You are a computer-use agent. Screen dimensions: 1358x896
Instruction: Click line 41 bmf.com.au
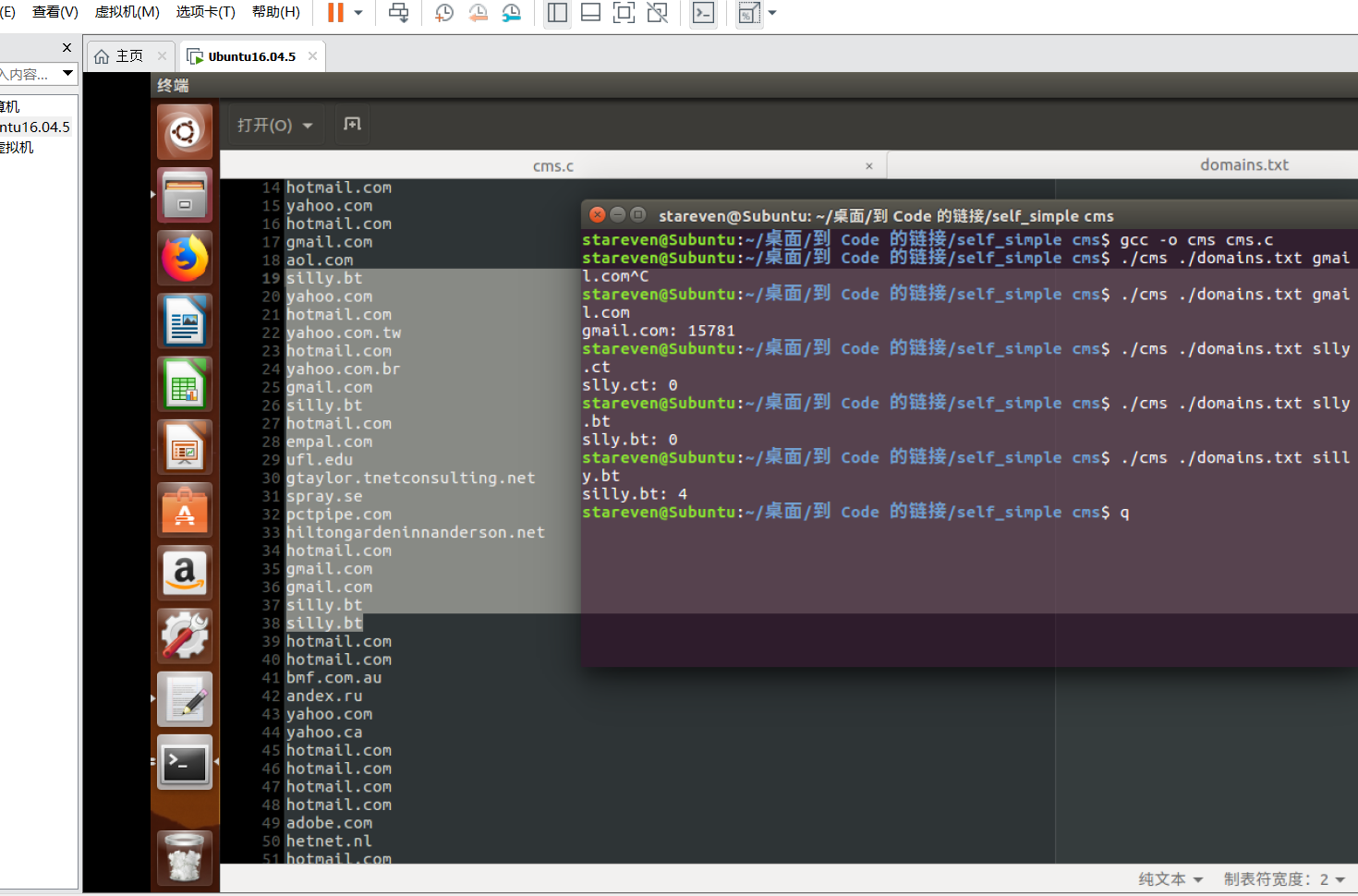(333, 677)
